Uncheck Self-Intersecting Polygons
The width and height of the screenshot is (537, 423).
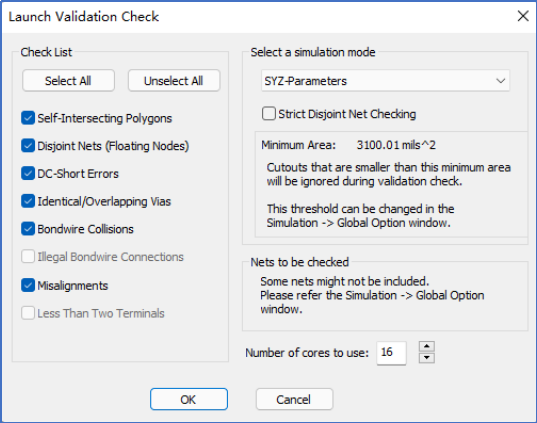(x=28, y=118)
